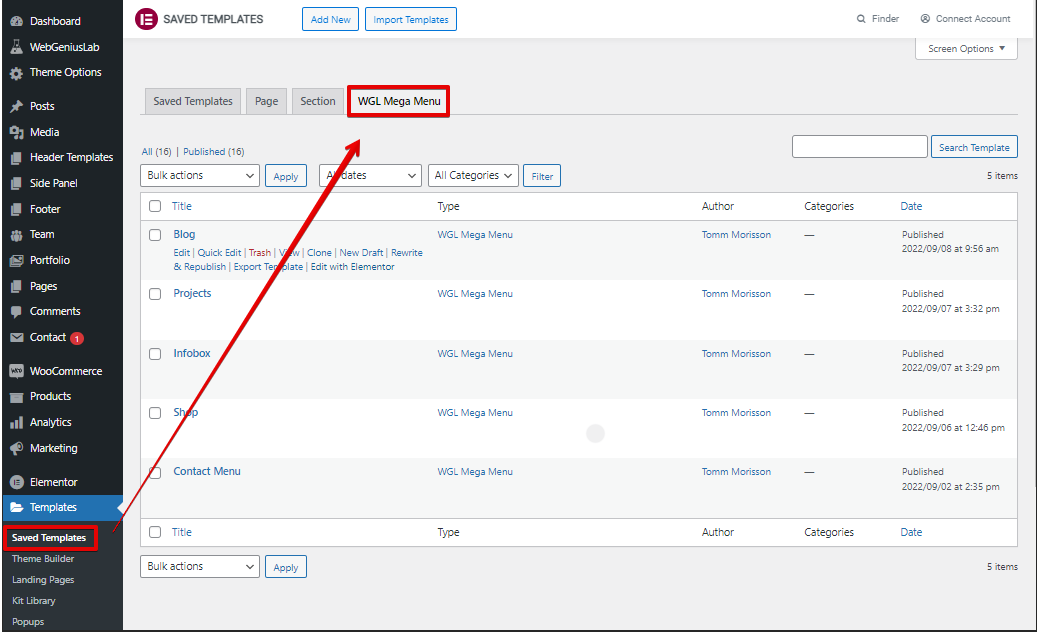Switch to the Page tab
Screen dimensions: 1037x632
pos(267,101)
